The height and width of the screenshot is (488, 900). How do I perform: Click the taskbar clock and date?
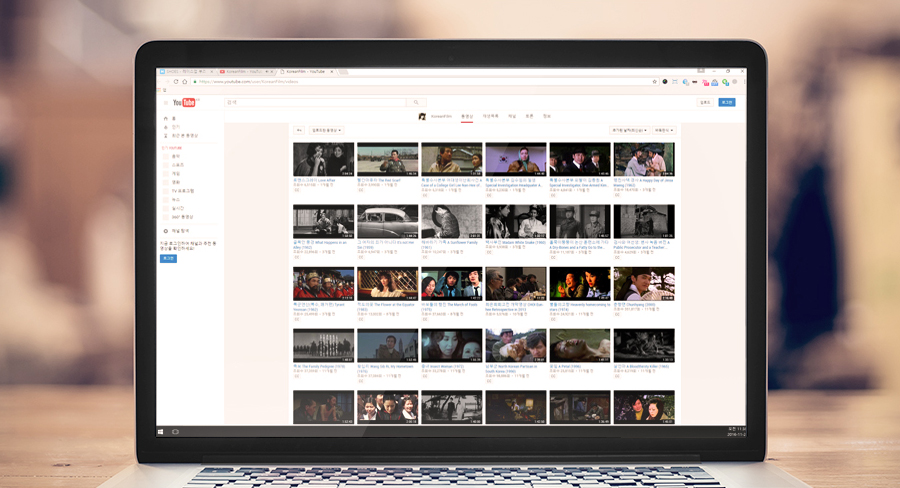click(x=736, y=432)
